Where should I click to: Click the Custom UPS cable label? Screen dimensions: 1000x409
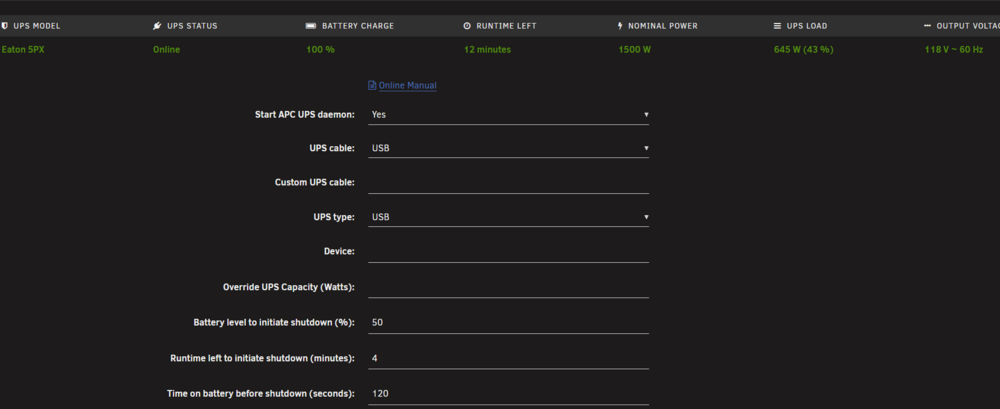coord(314,182)
